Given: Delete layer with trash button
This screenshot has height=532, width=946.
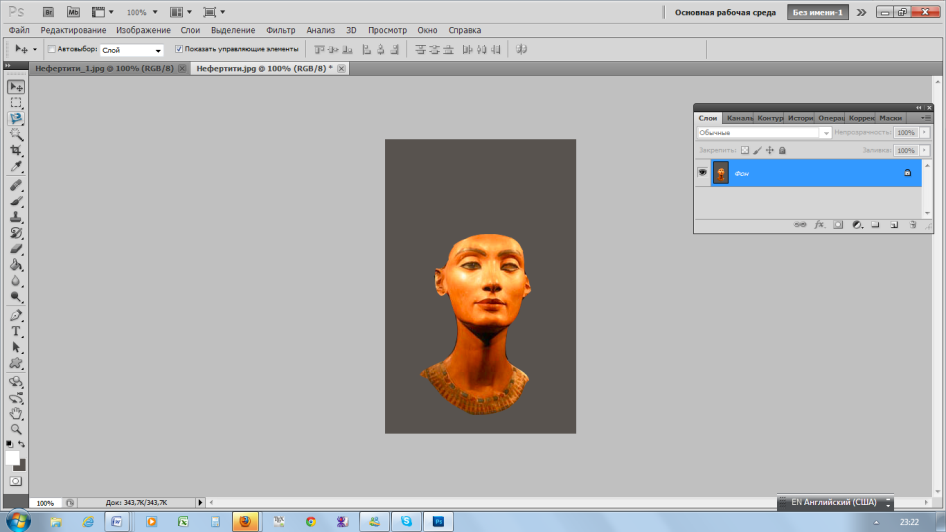Looking at the screenshot, I should click(913, 225).
